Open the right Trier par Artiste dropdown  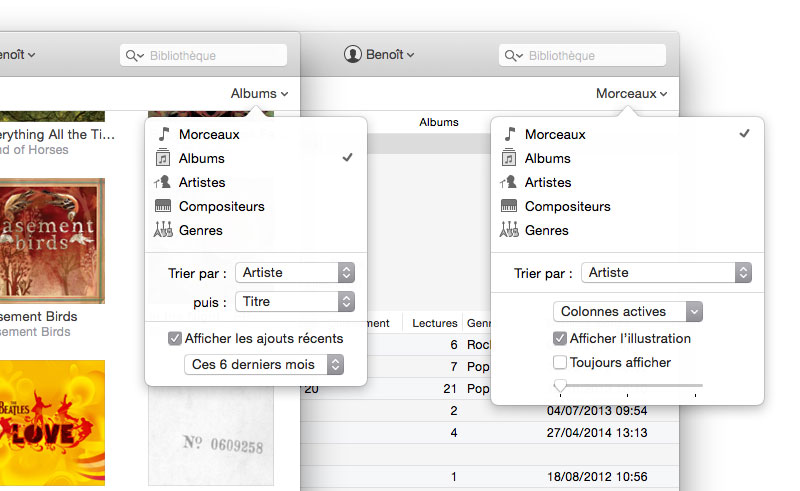[666, 273]
